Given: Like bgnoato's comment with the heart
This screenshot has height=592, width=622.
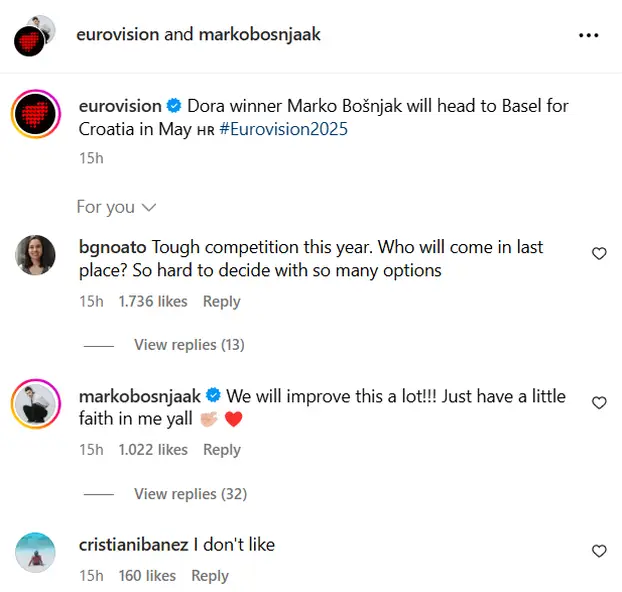Looking at the screenshot, I should pos(599,254).
